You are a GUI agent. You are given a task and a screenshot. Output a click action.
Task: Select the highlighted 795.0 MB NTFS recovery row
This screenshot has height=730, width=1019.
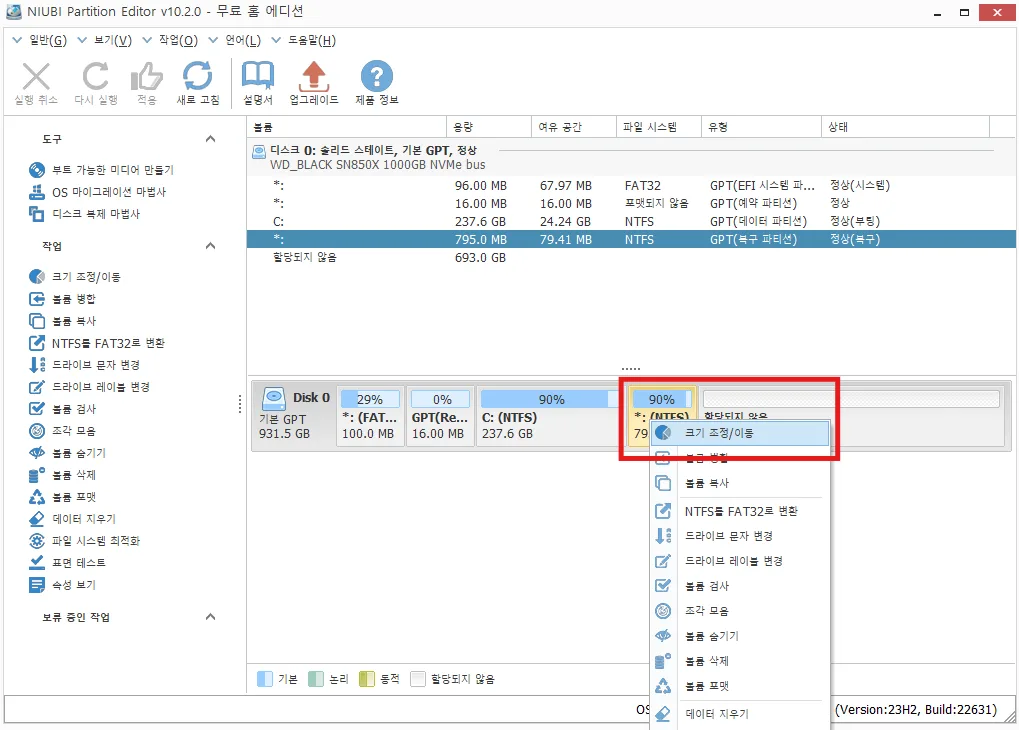click(x=631, y=239)
